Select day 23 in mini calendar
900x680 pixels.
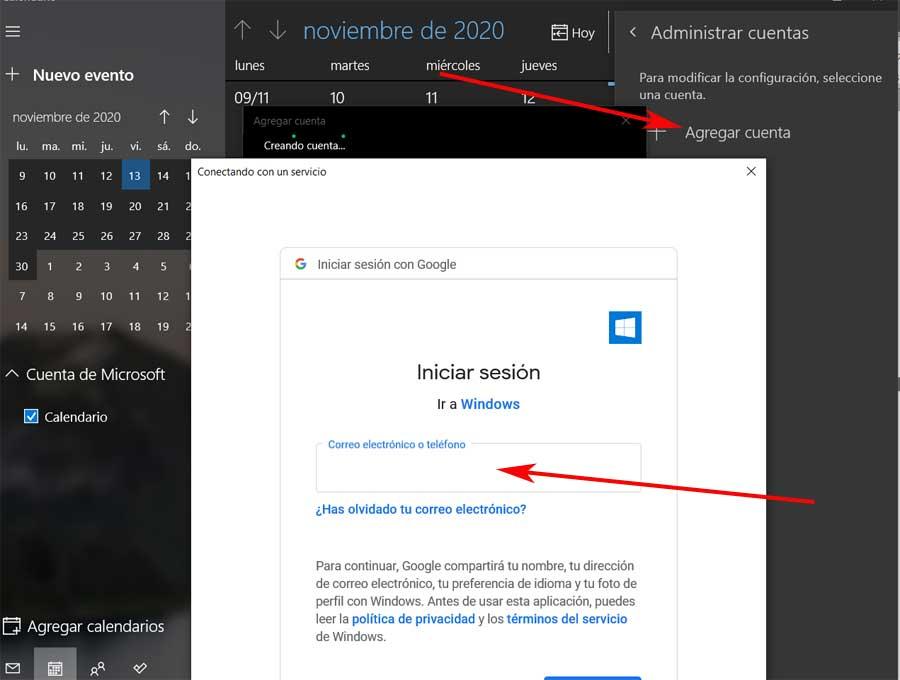(x=22, y=236)
